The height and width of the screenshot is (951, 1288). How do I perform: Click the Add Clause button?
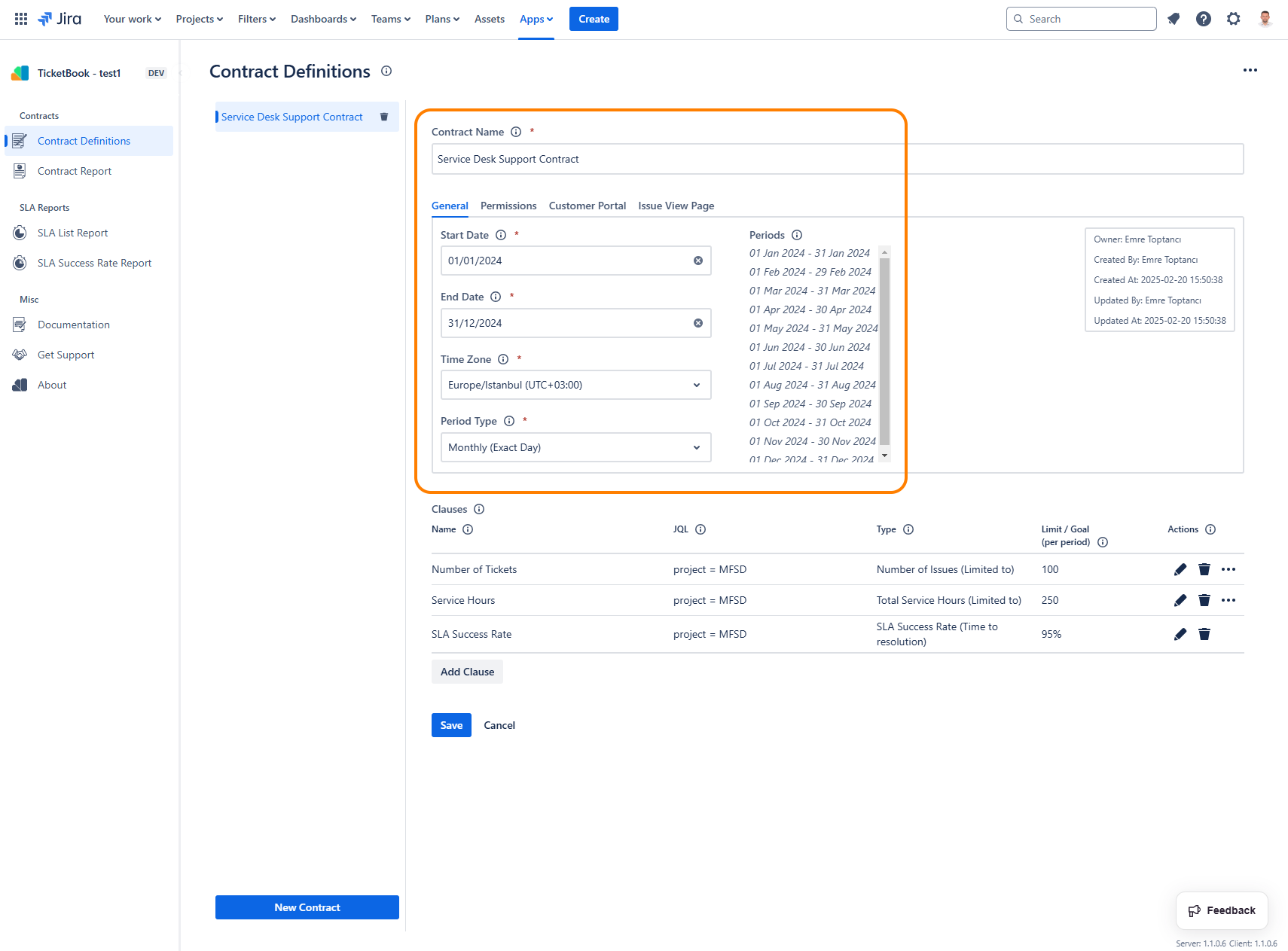tap(467, 672)
